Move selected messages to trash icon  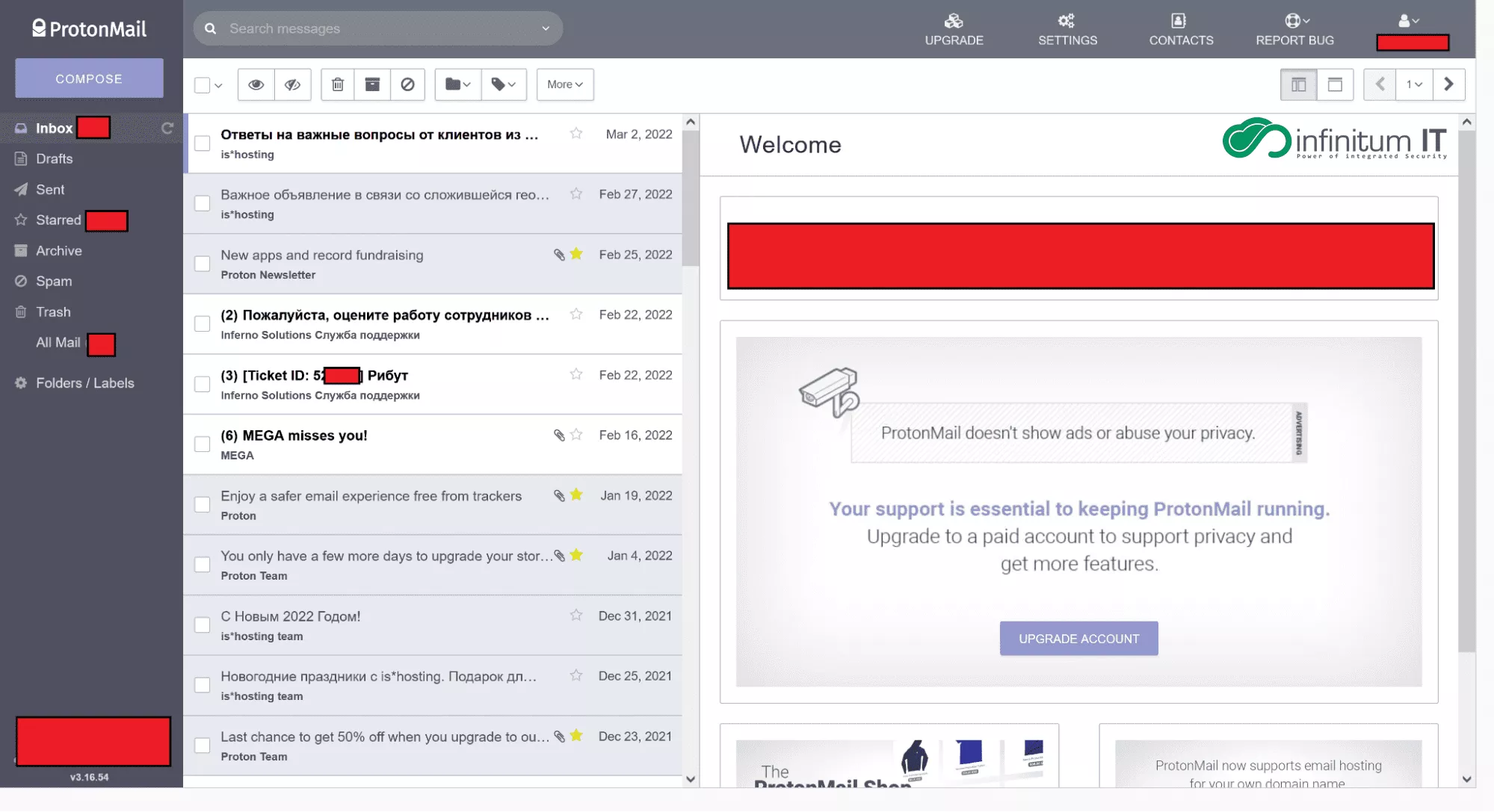[x=338, y=84]
